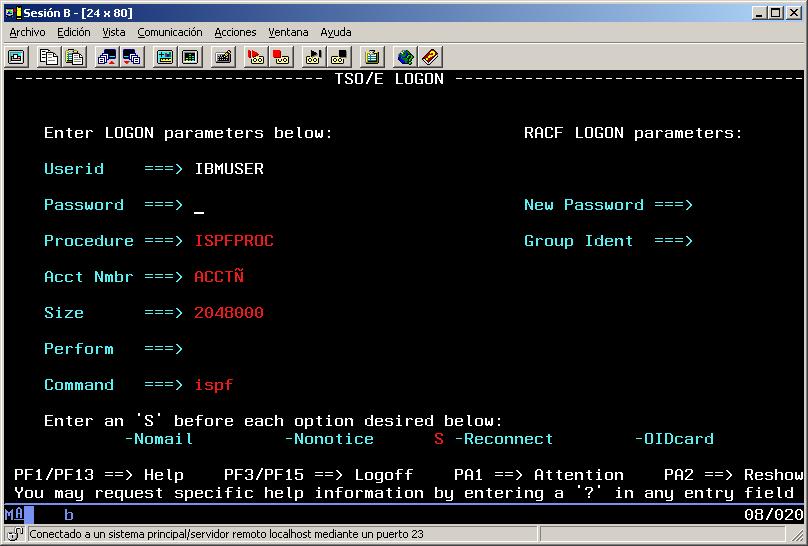Image resolution: width=808 pixels, height=546 pixels.
Task: Open Display setup from the toolbar
Action: pyautogui.click(x=165, y=57)
